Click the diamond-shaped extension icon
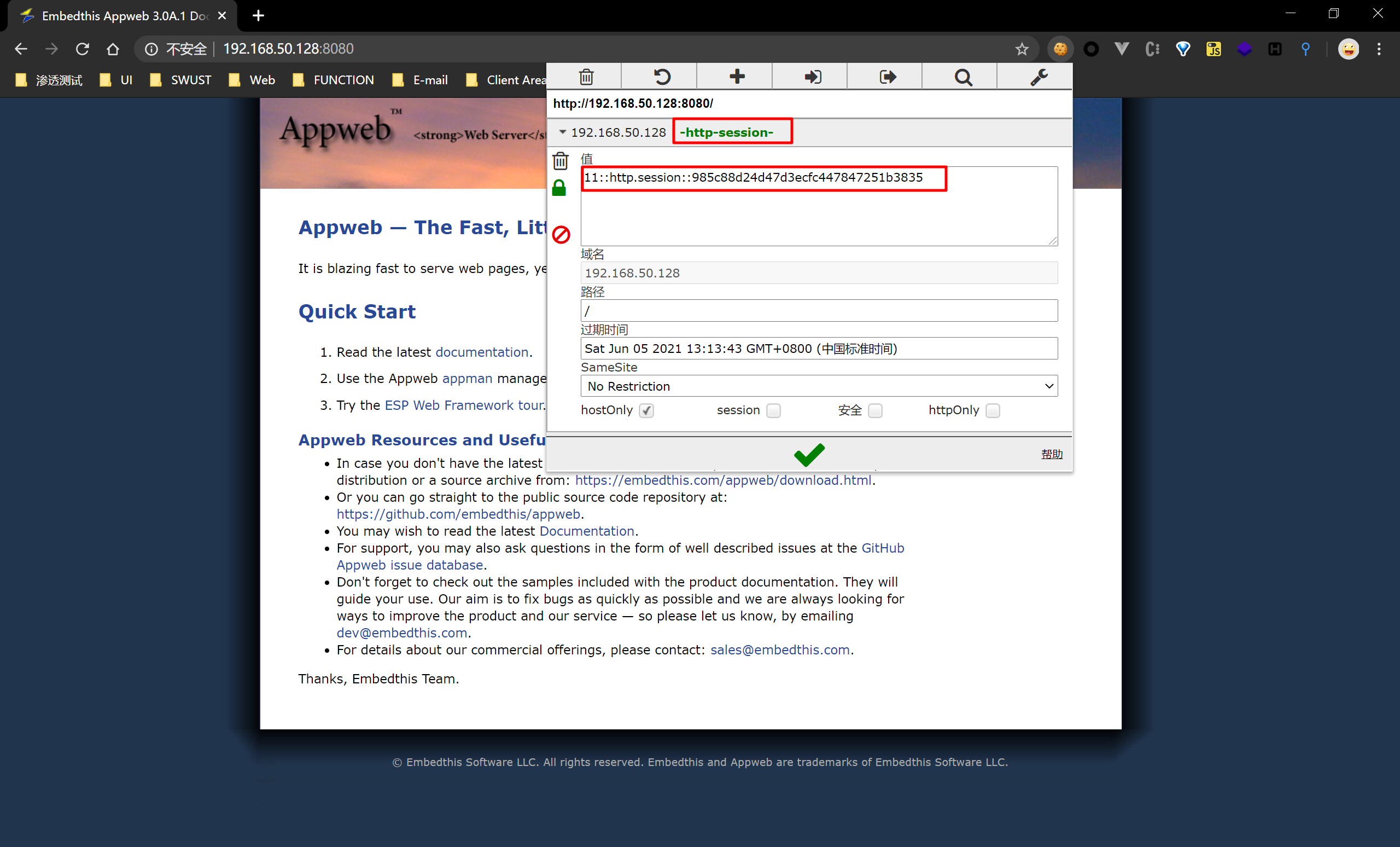The height and width of the screenshot is (847, 1400). tap(1183, 49)
